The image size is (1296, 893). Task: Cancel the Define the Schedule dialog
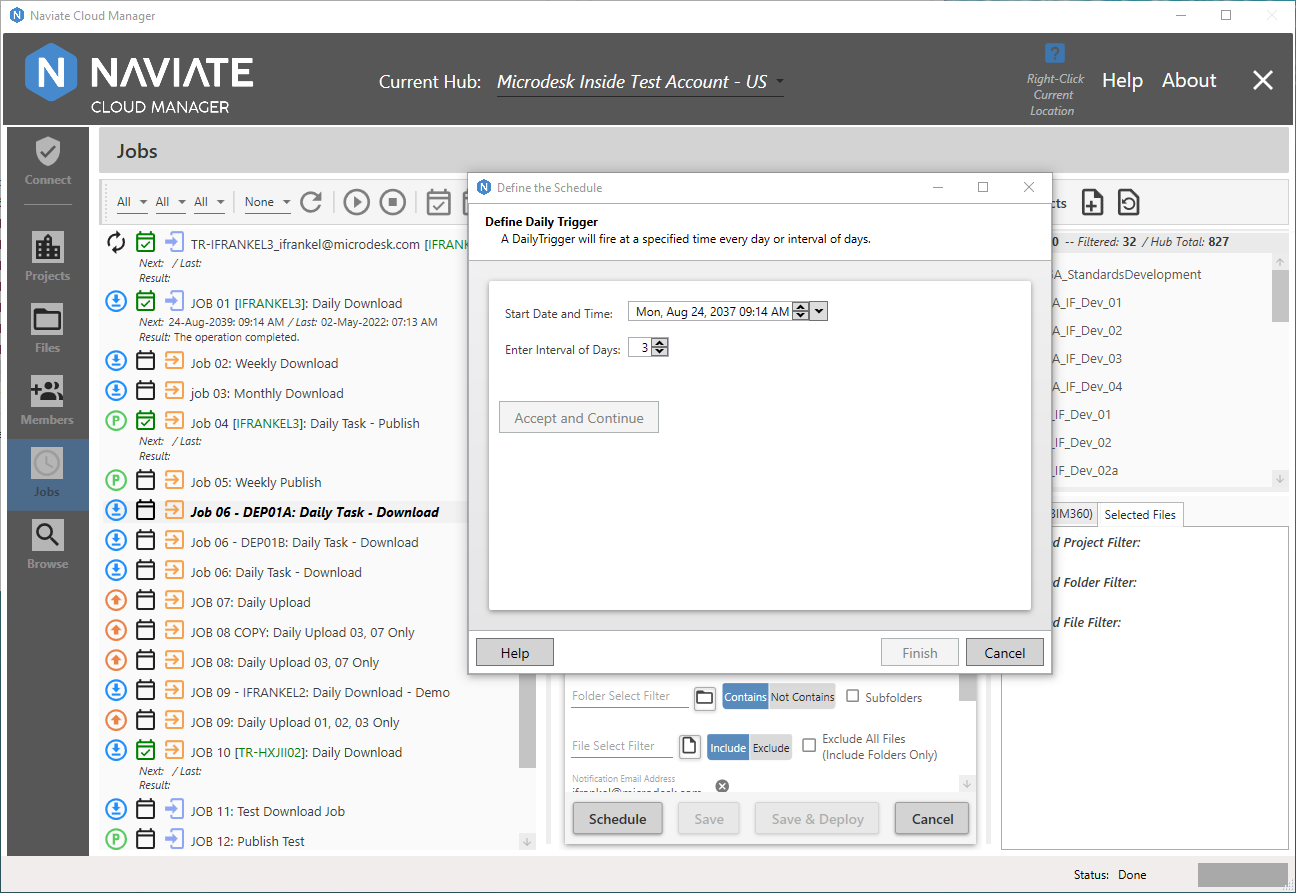click(x=1005, y=653)
